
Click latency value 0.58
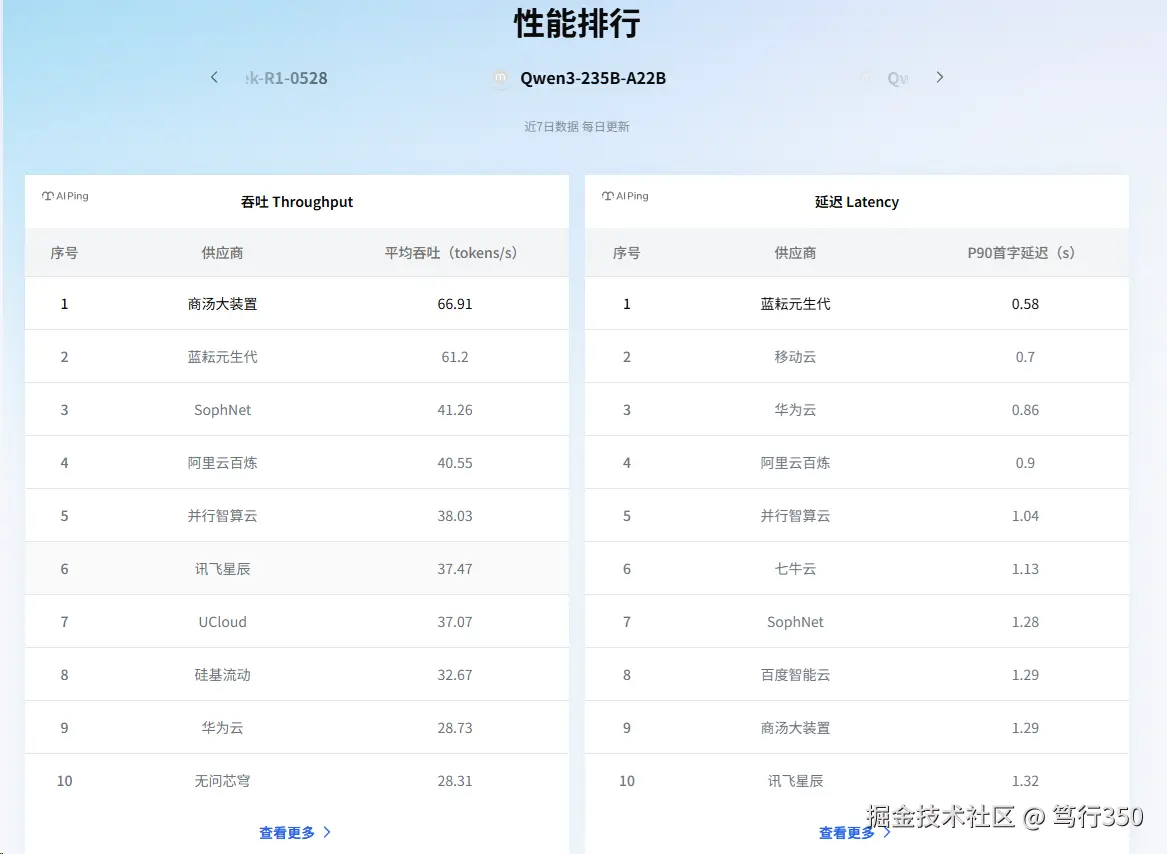[x=1025, y=304]
